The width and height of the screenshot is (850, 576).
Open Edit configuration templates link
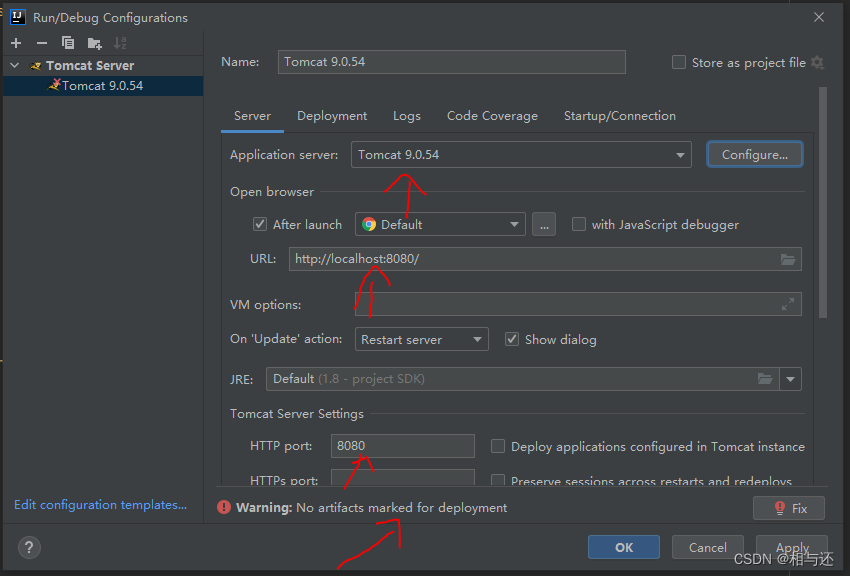pos(100,504)
